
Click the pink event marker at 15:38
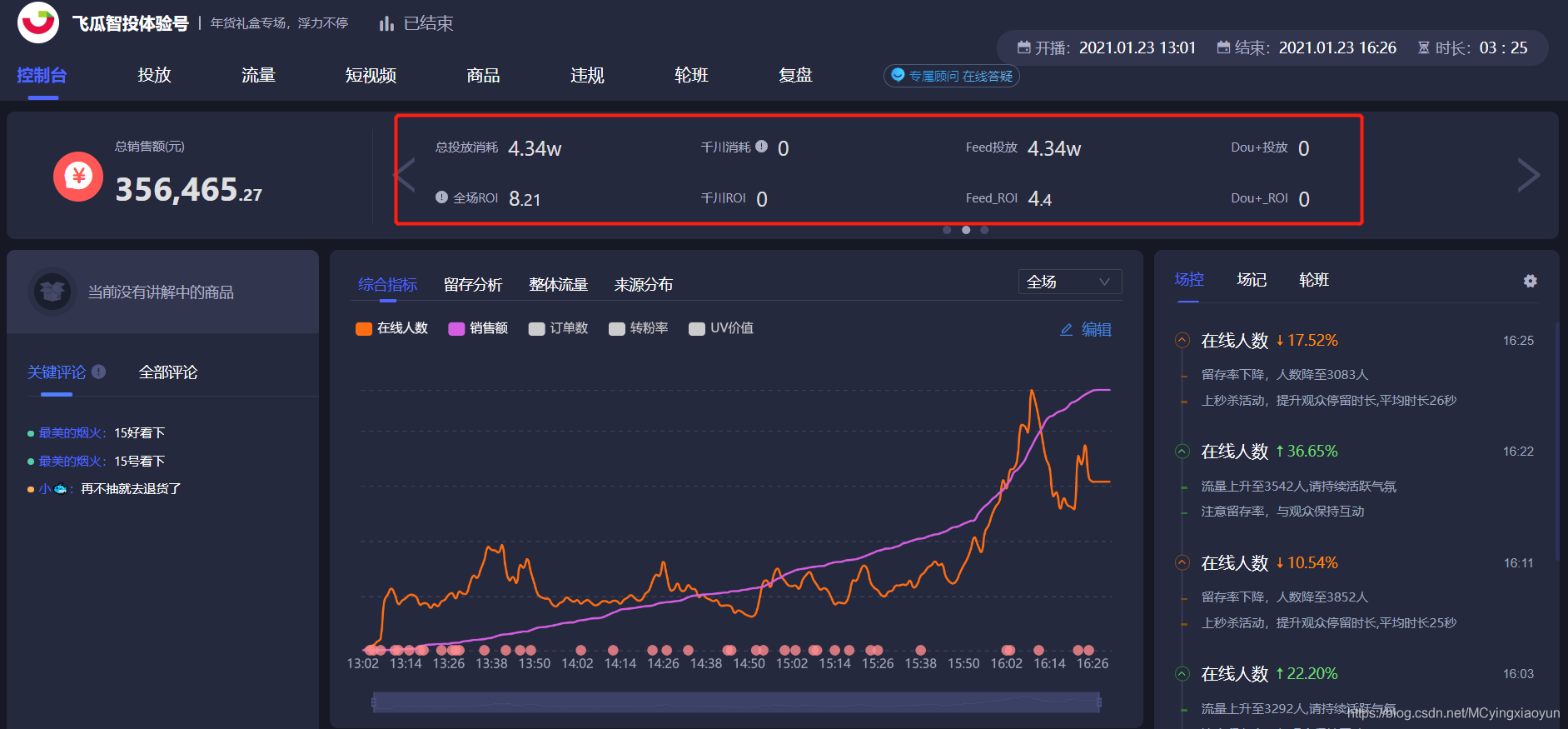click(x=920, y=650)
